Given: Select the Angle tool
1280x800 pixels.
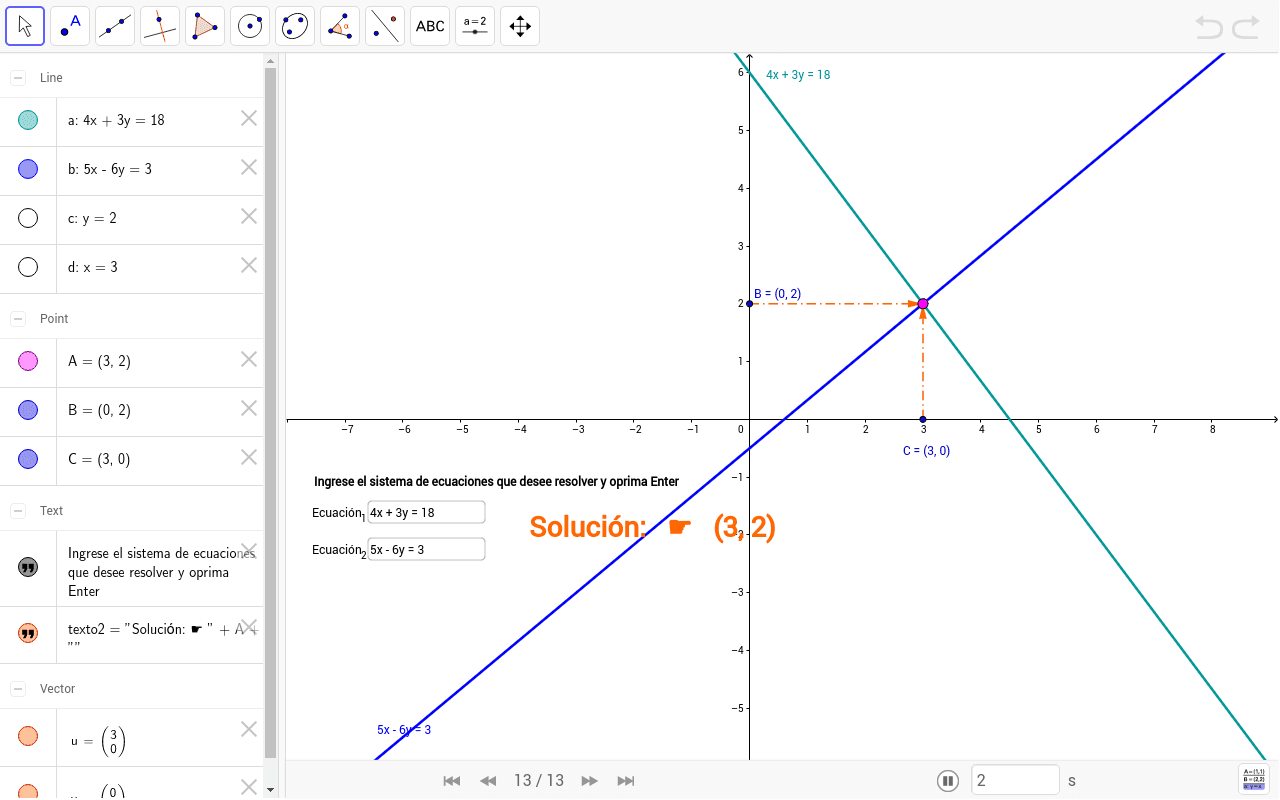Looking at the screenshot, I should coord(340,26).
